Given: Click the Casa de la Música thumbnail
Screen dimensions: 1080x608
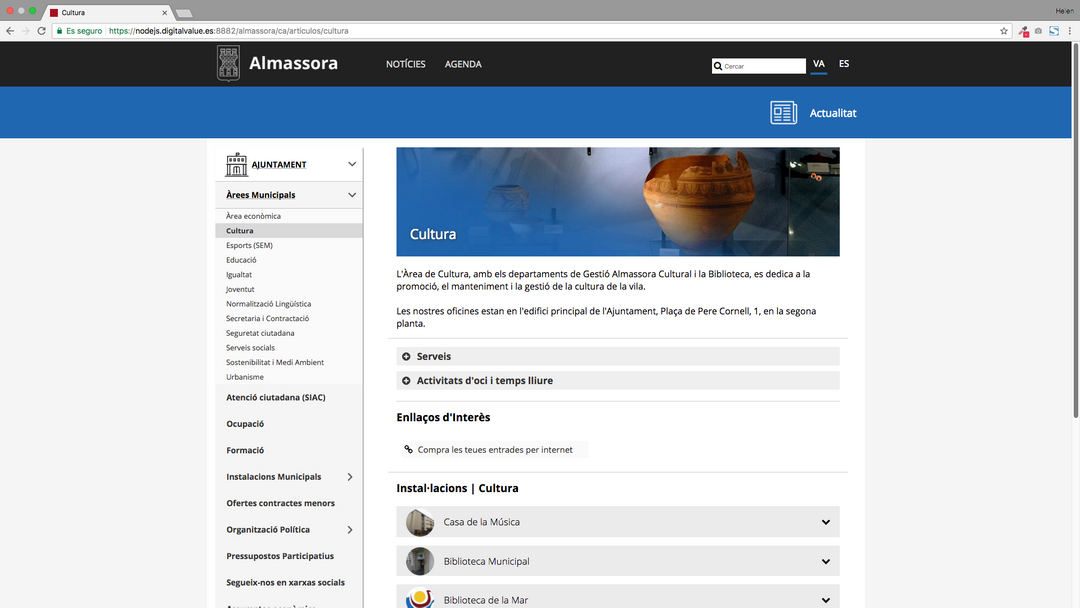Looking at the screenshot, I should [x=420, y=522].
